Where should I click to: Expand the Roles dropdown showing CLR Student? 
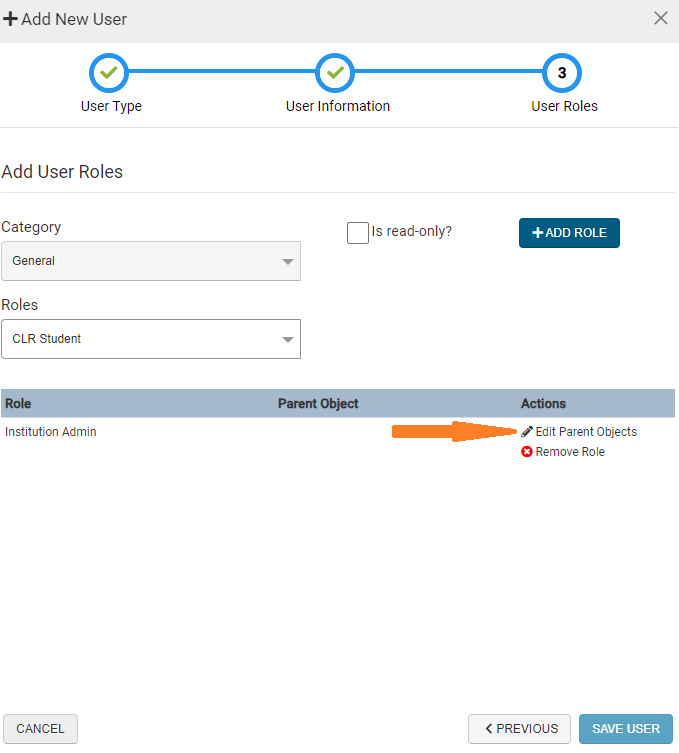pos(151,339)
